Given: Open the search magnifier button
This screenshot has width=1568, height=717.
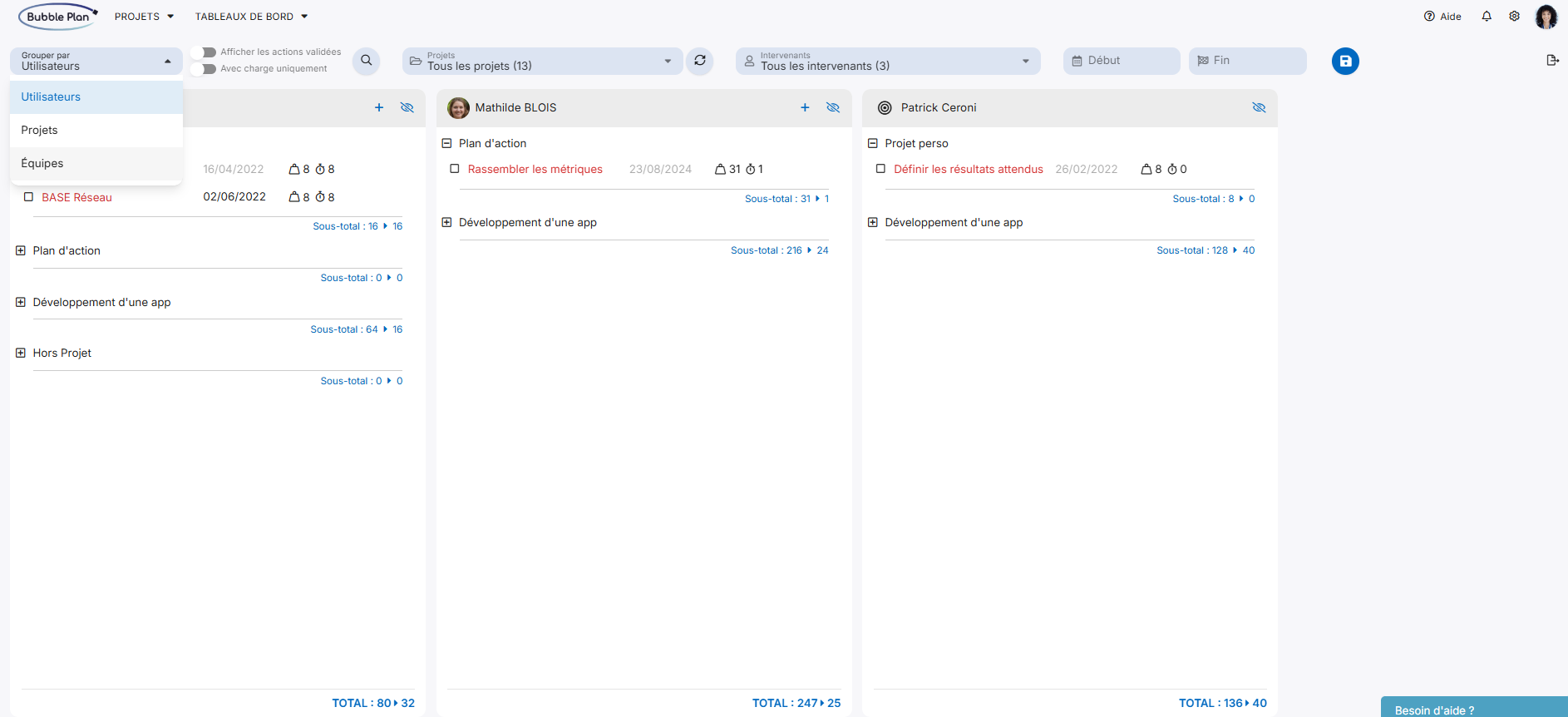Looking at the screenshot, I should click(x=366, y=61).
